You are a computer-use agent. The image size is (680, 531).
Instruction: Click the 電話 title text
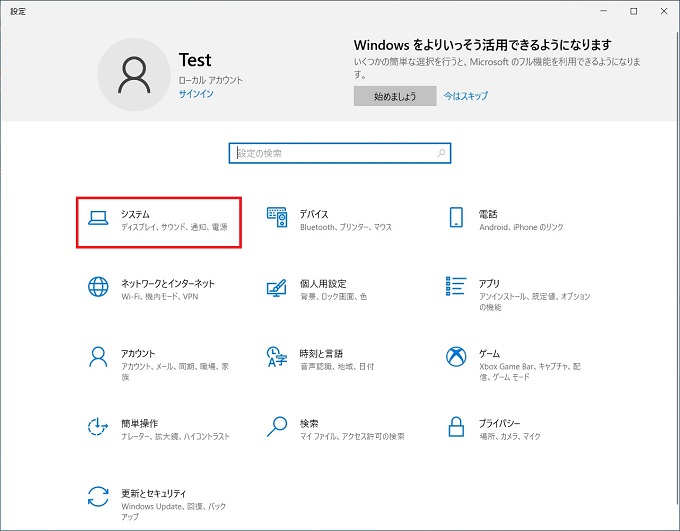[x=488, y=214]
